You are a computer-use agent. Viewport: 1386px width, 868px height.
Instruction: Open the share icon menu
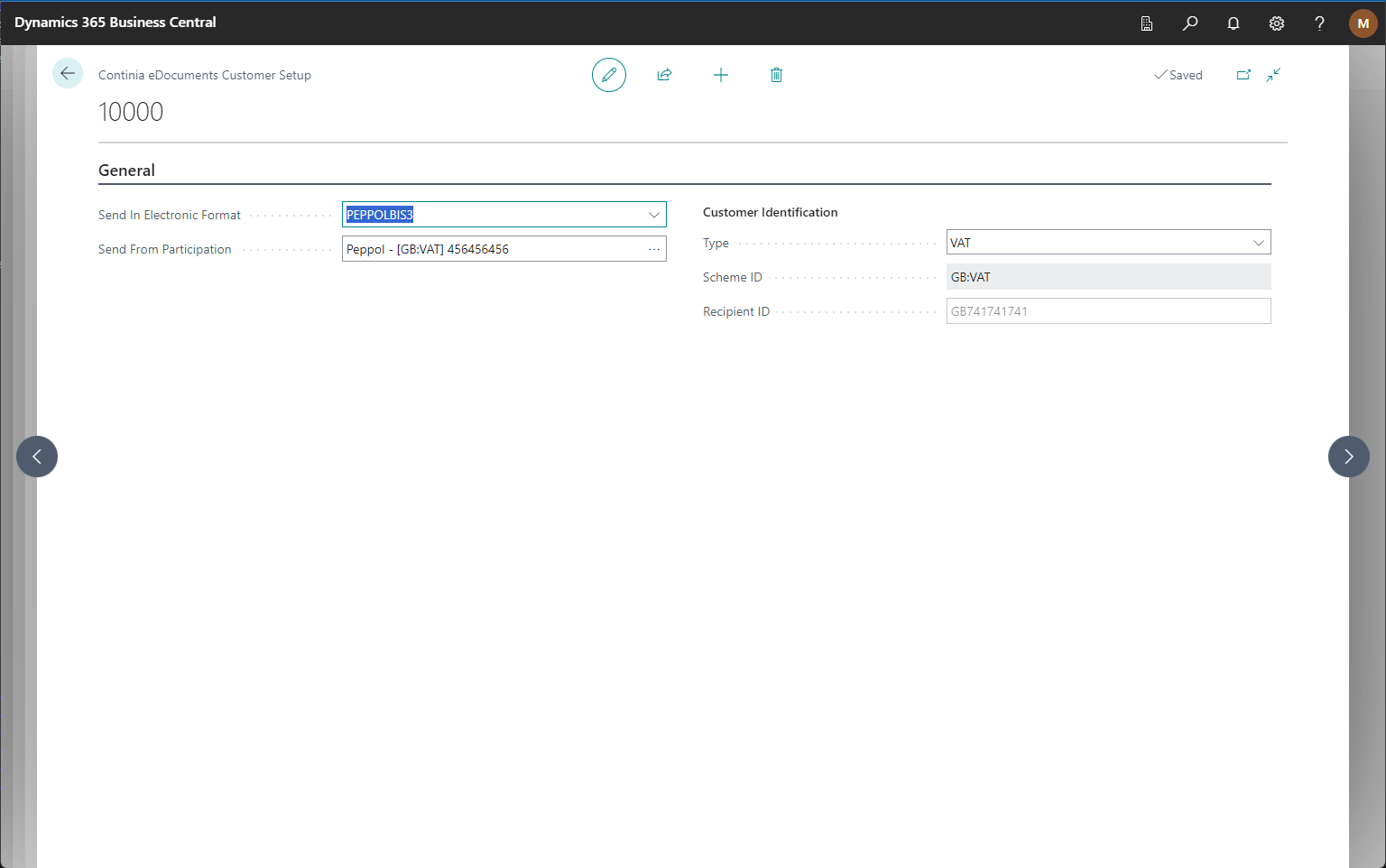click(665, 75)
